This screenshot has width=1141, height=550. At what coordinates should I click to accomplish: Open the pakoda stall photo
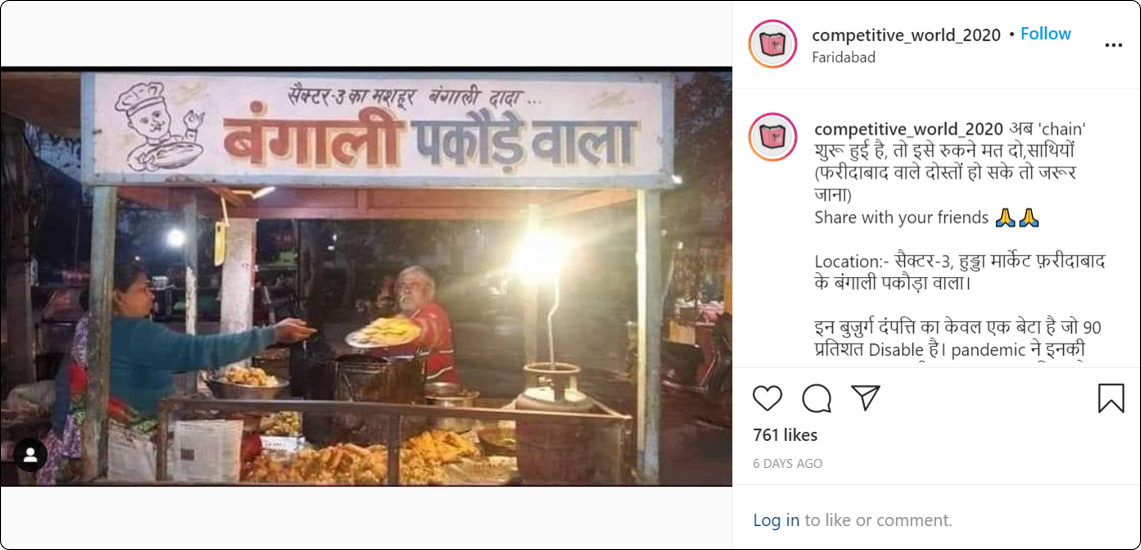pos(366,277)
